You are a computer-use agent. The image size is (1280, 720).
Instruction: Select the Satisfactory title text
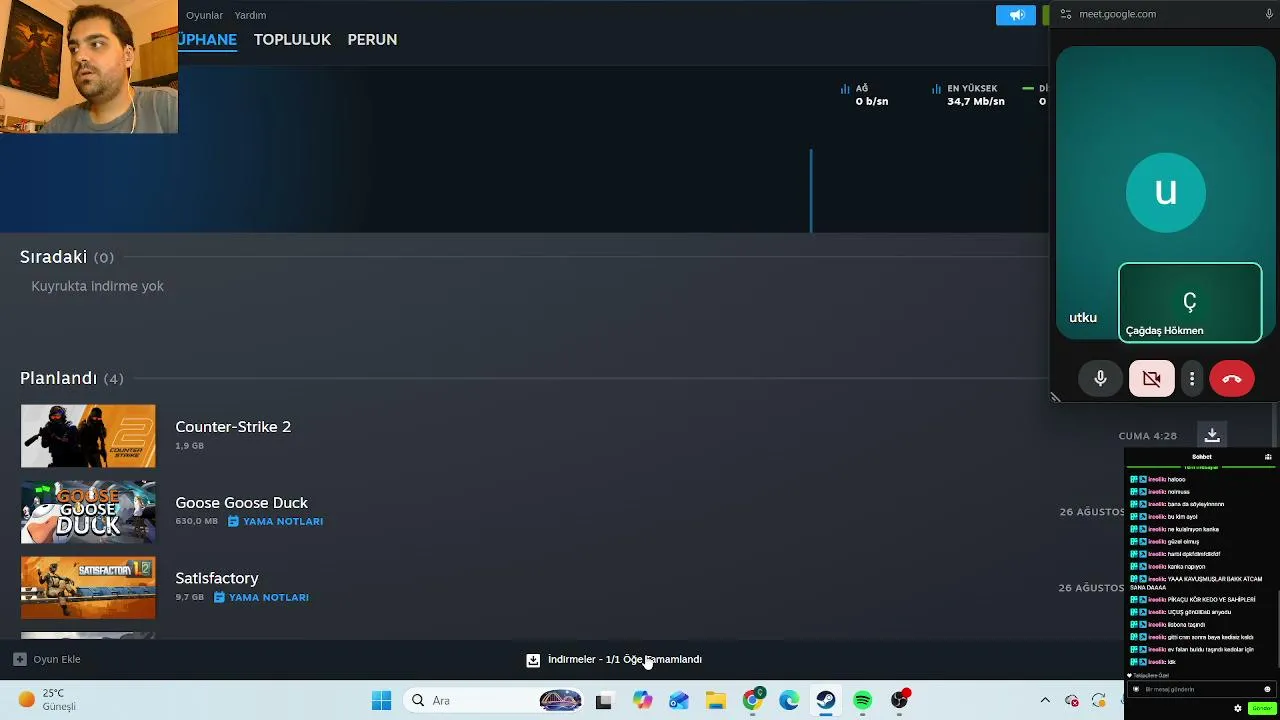[x=217, y=578]
